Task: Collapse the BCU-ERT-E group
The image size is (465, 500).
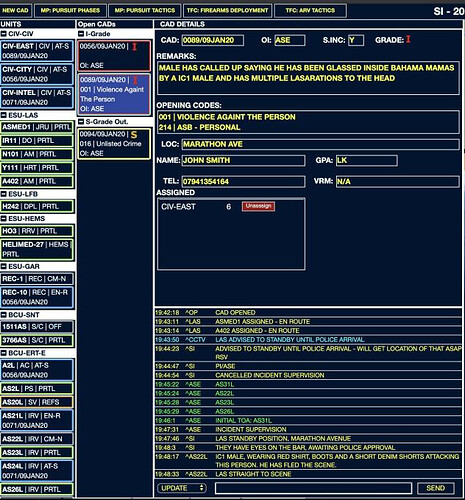Action: tap(4, 353)
